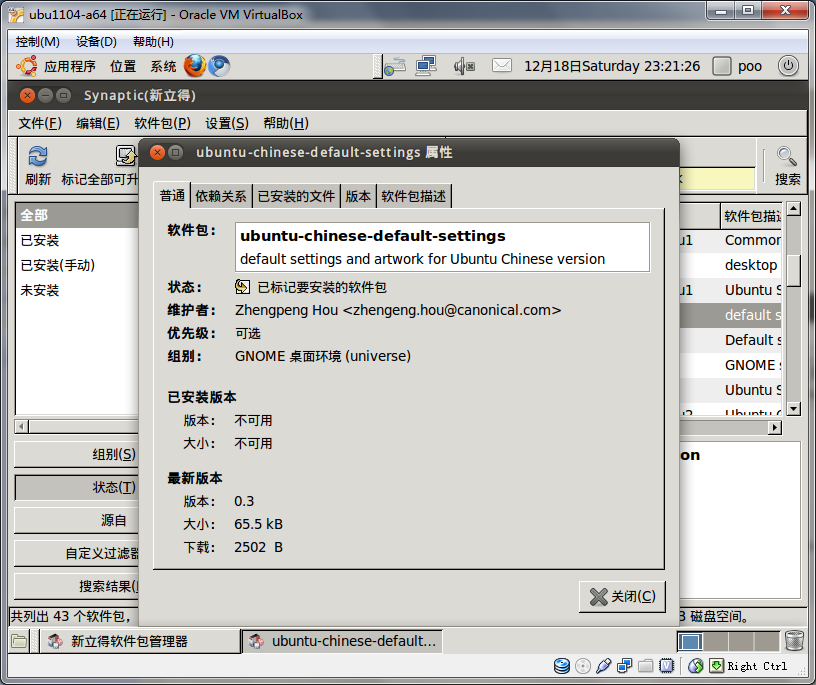Image resolution: width=816 pixels, height=685 pixels.
Task: Click the 自定义过滤器 button
Action: coord(76,553)
